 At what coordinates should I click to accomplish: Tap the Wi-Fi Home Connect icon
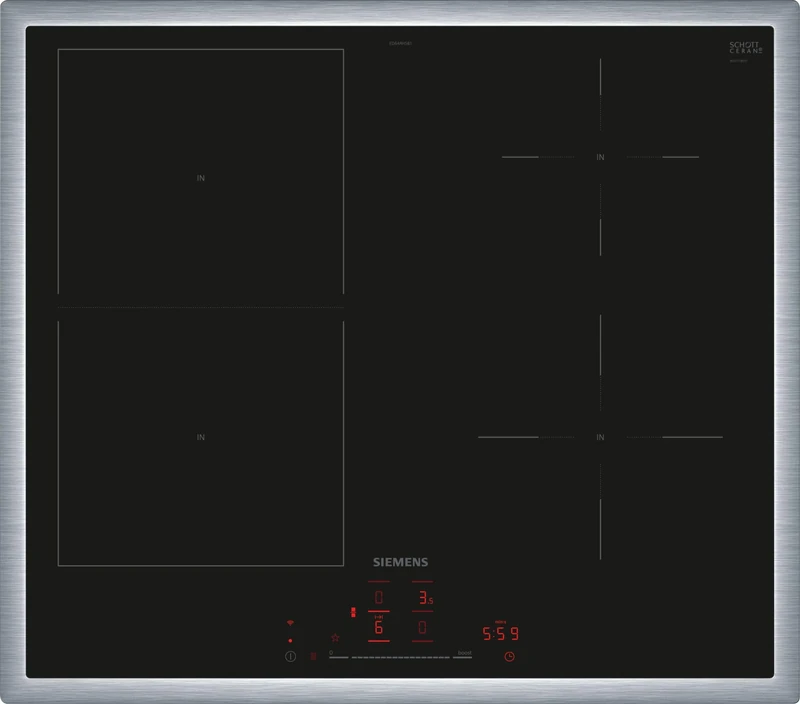290,623
